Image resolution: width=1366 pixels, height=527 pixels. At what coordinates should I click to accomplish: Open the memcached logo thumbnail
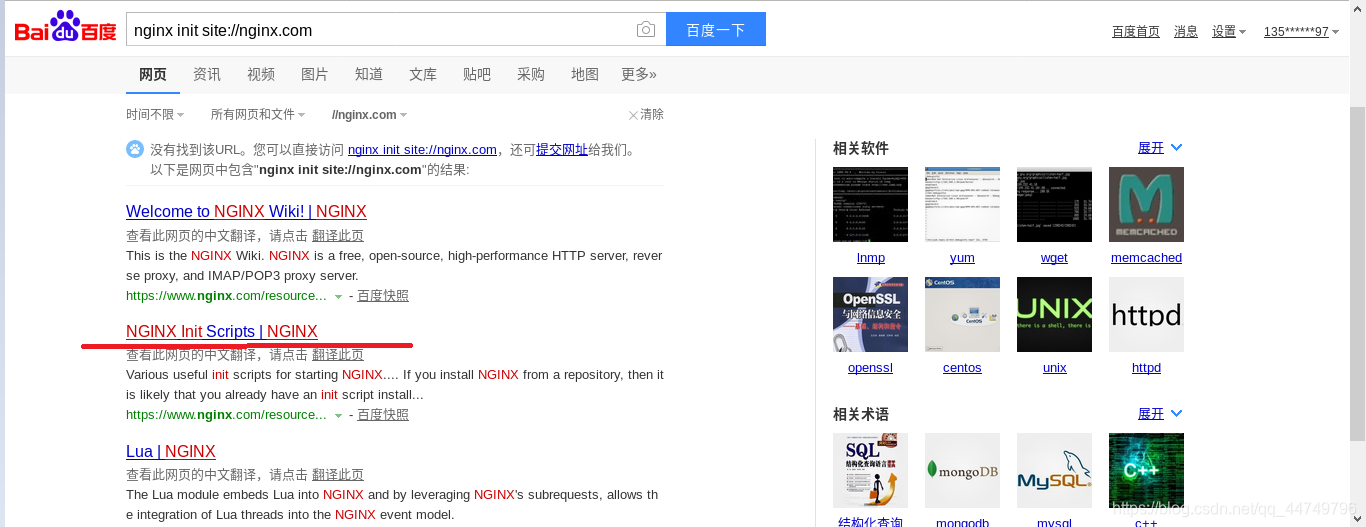tap(1146, 204)
